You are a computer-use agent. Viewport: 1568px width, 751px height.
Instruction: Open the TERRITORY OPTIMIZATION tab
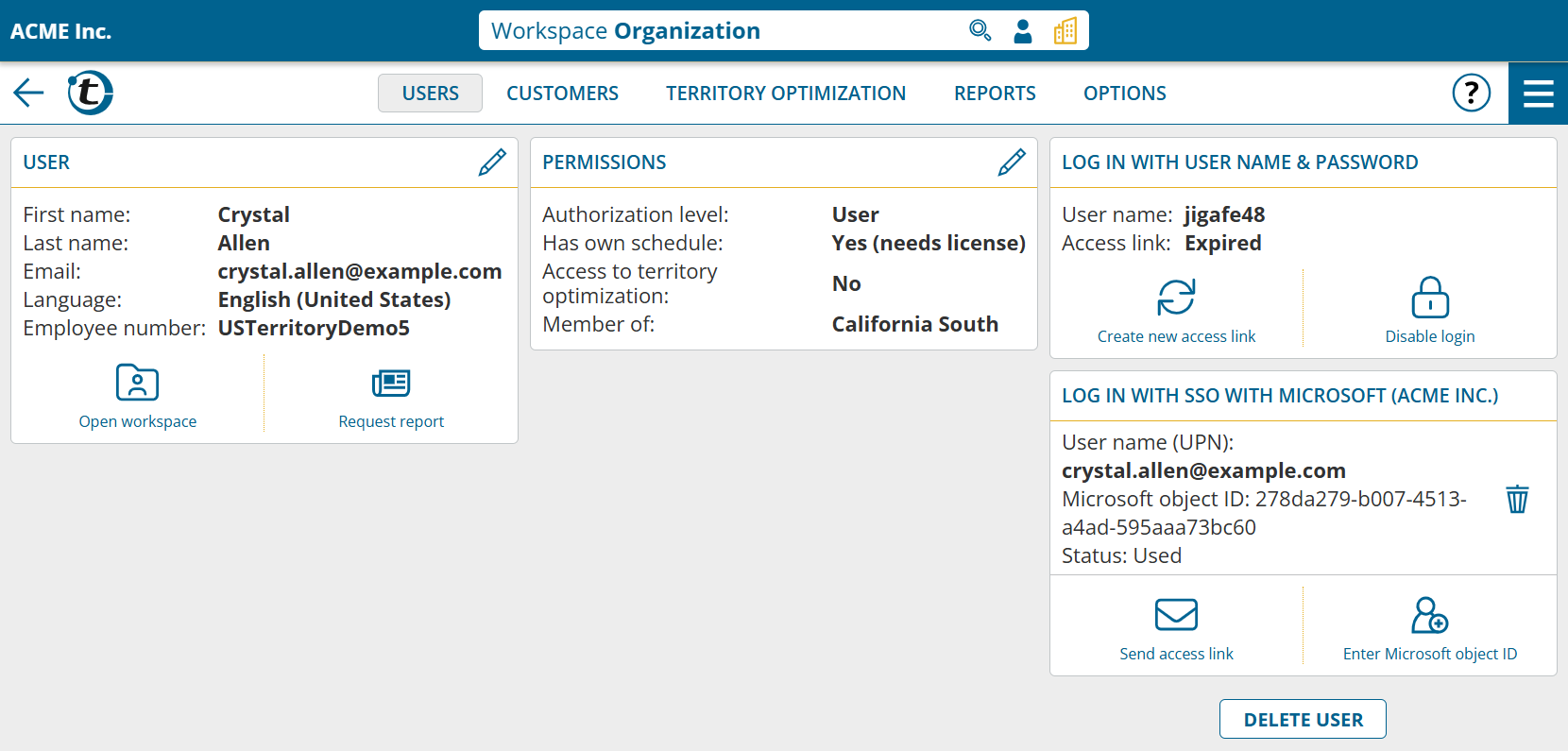coord(785,94)
